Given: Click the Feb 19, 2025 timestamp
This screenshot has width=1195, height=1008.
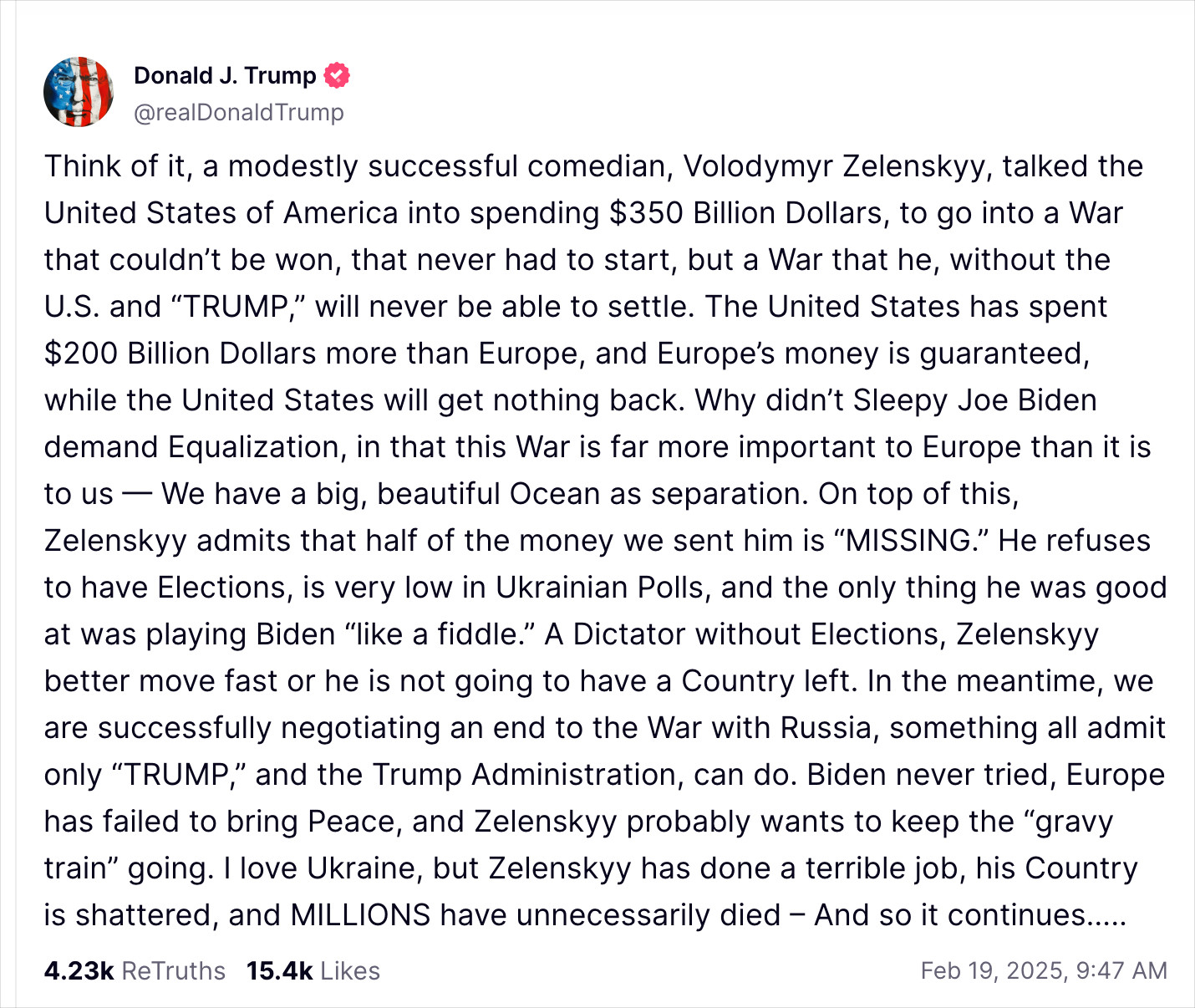Looking at the screenshot, I should pyautogui.click(x=1044, y=970).
